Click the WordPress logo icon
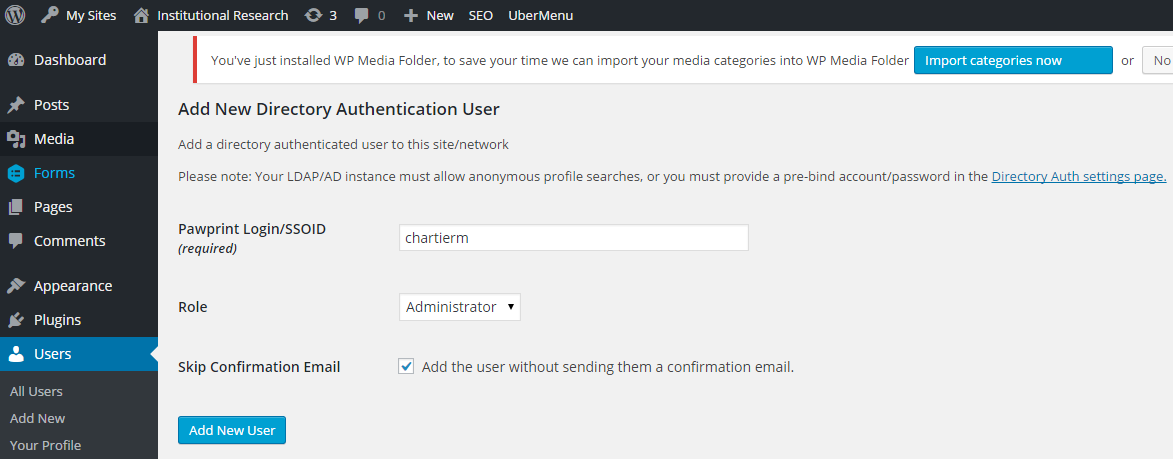 [15, 15]
